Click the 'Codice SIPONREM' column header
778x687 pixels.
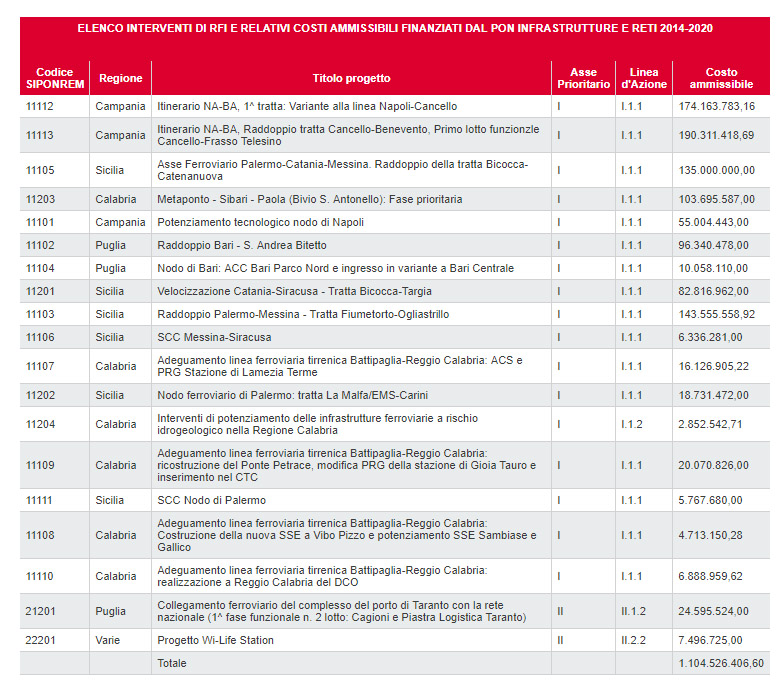coord(55,78)
